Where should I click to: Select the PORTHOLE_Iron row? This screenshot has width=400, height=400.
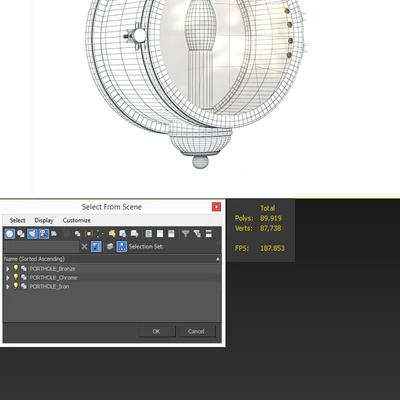112,287
